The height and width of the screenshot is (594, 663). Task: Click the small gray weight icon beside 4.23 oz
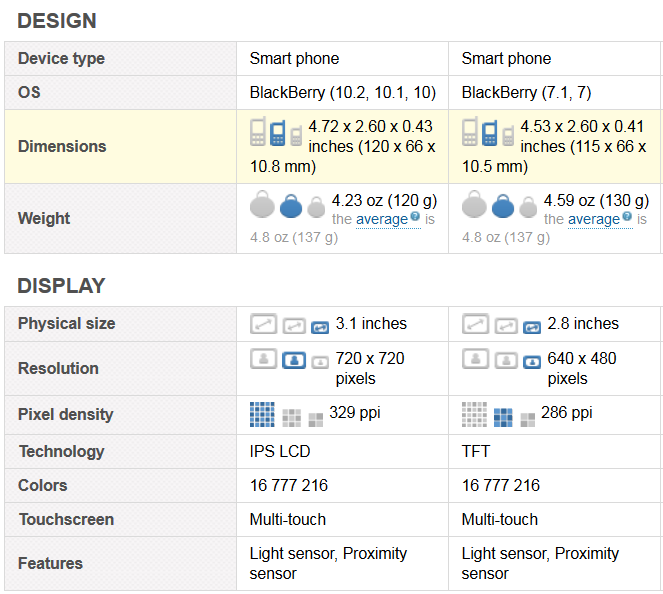click(x=316, y=208)
